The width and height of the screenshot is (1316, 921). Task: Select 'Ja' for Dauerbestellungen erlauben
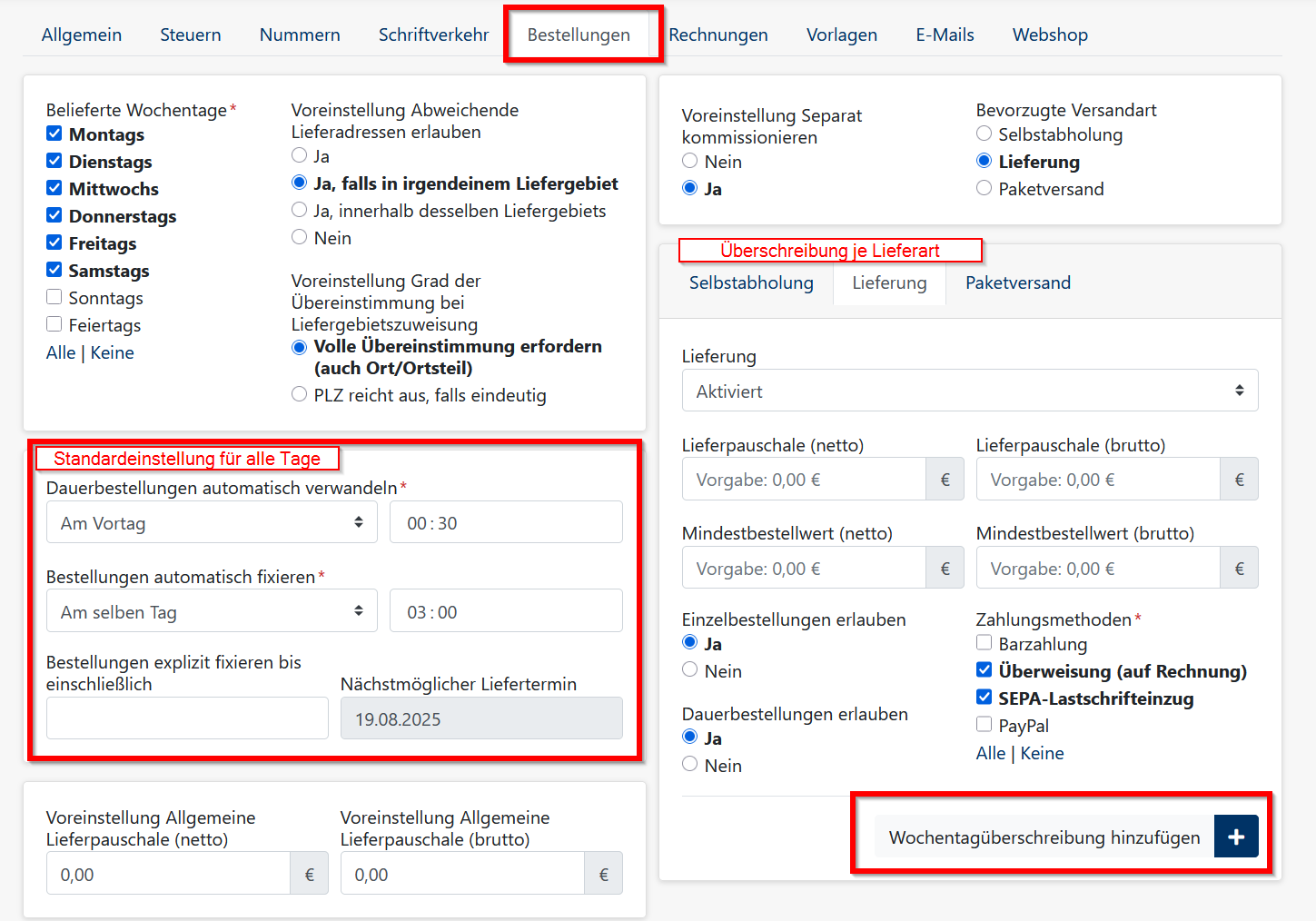[x=689, y=738]
